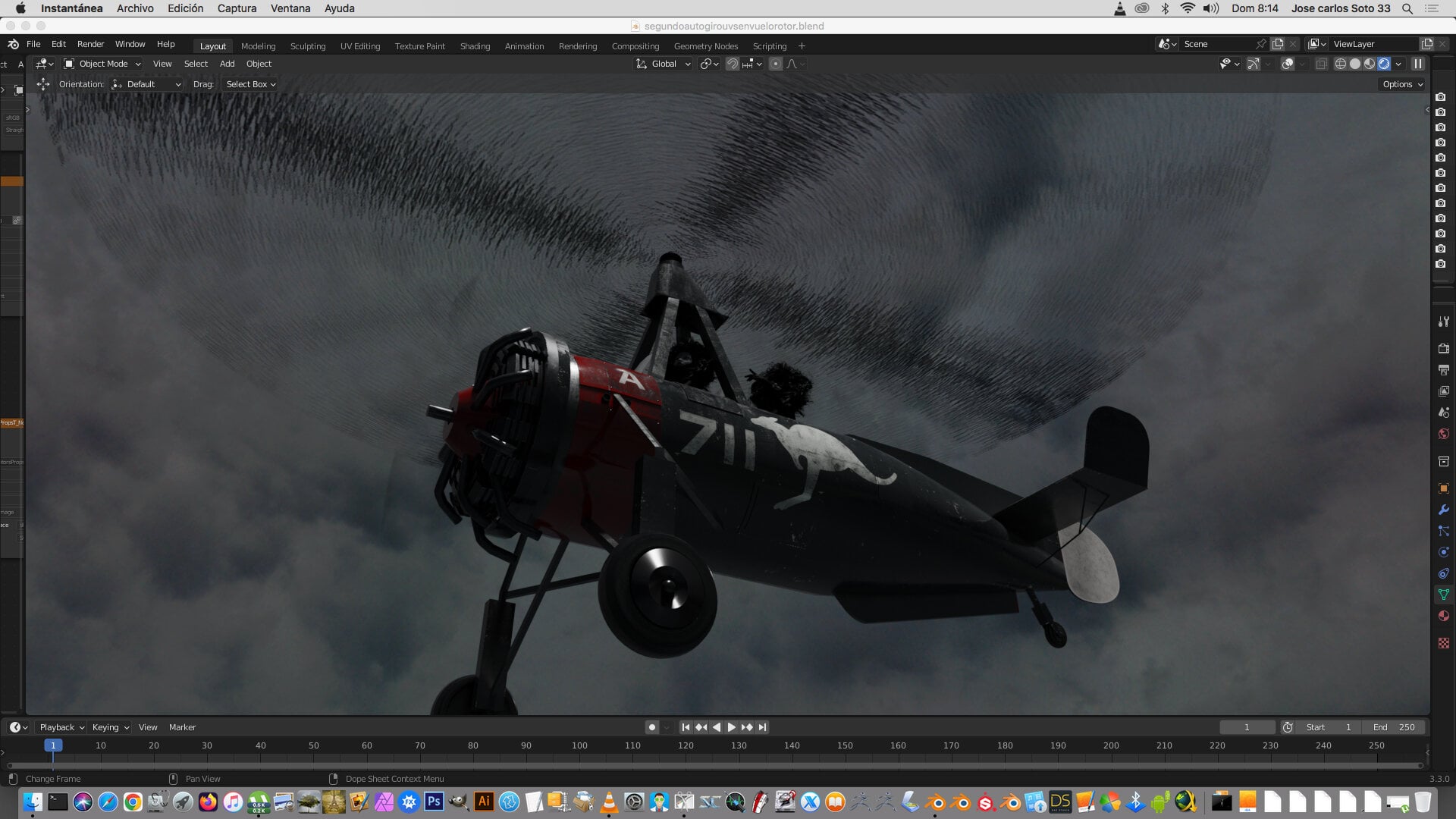Open the View Layer properties tab
The width and height of the screenshot is (1456, 819).
(x=1443, y=391)
